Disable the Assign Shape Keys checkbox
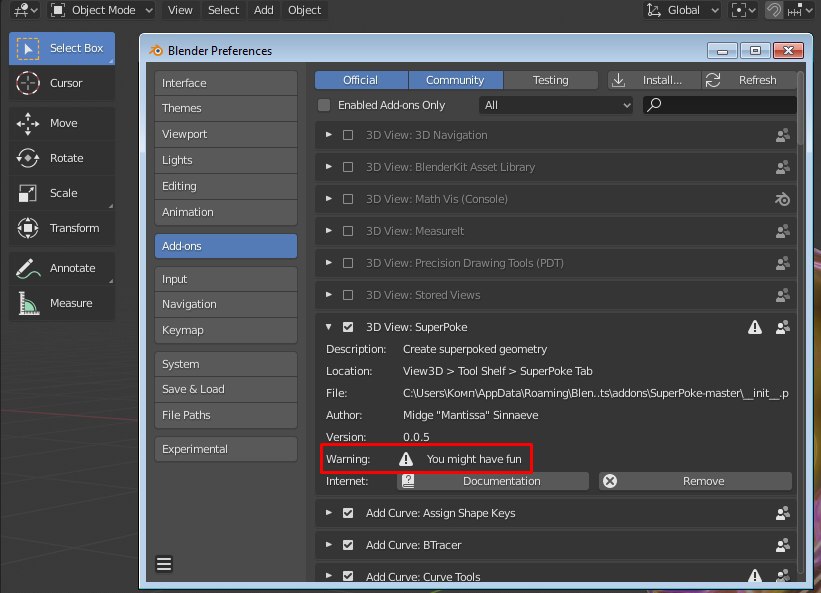 [x=348, y=513]
